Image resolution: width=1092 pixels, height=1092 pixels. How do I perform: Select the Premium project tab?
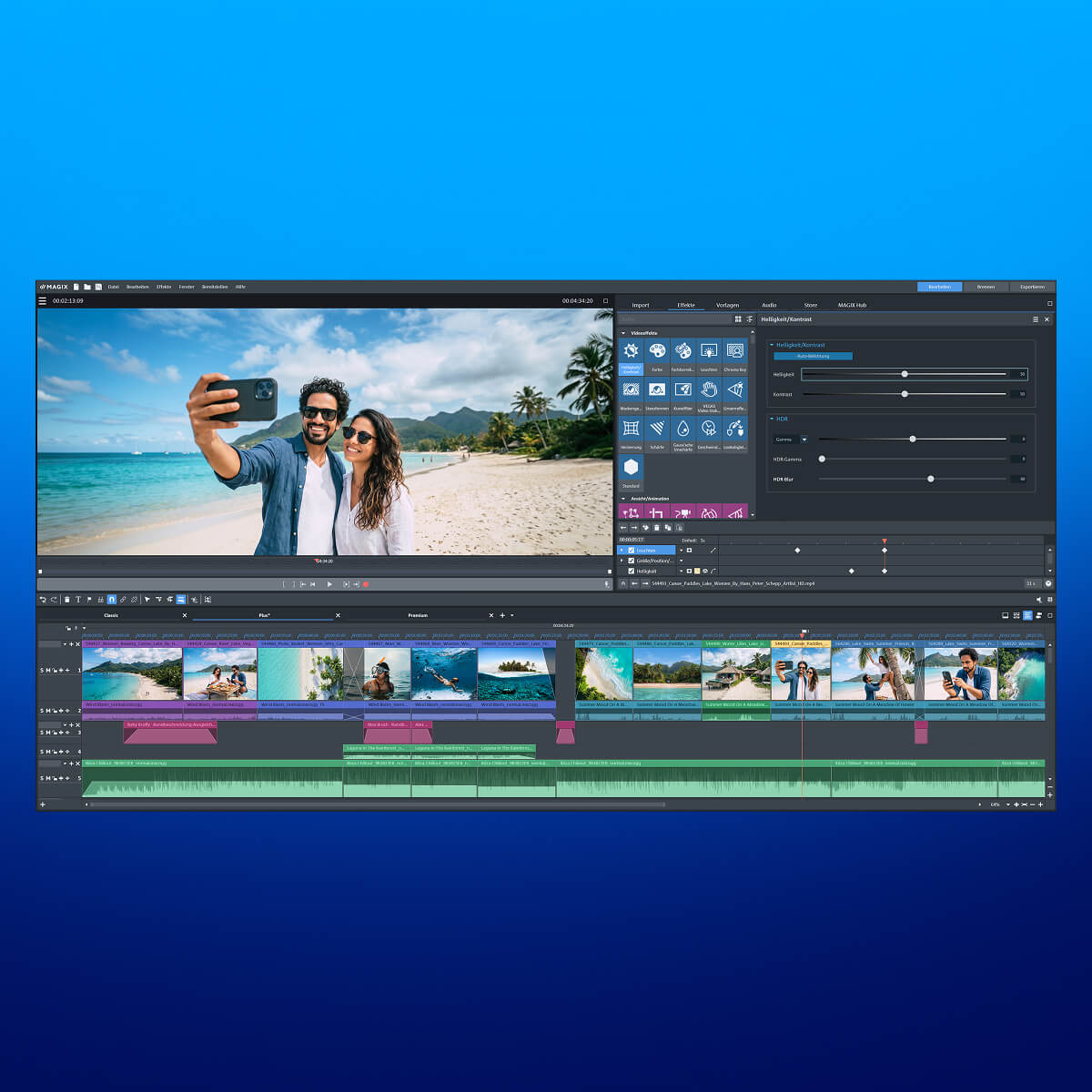point(418,616)
